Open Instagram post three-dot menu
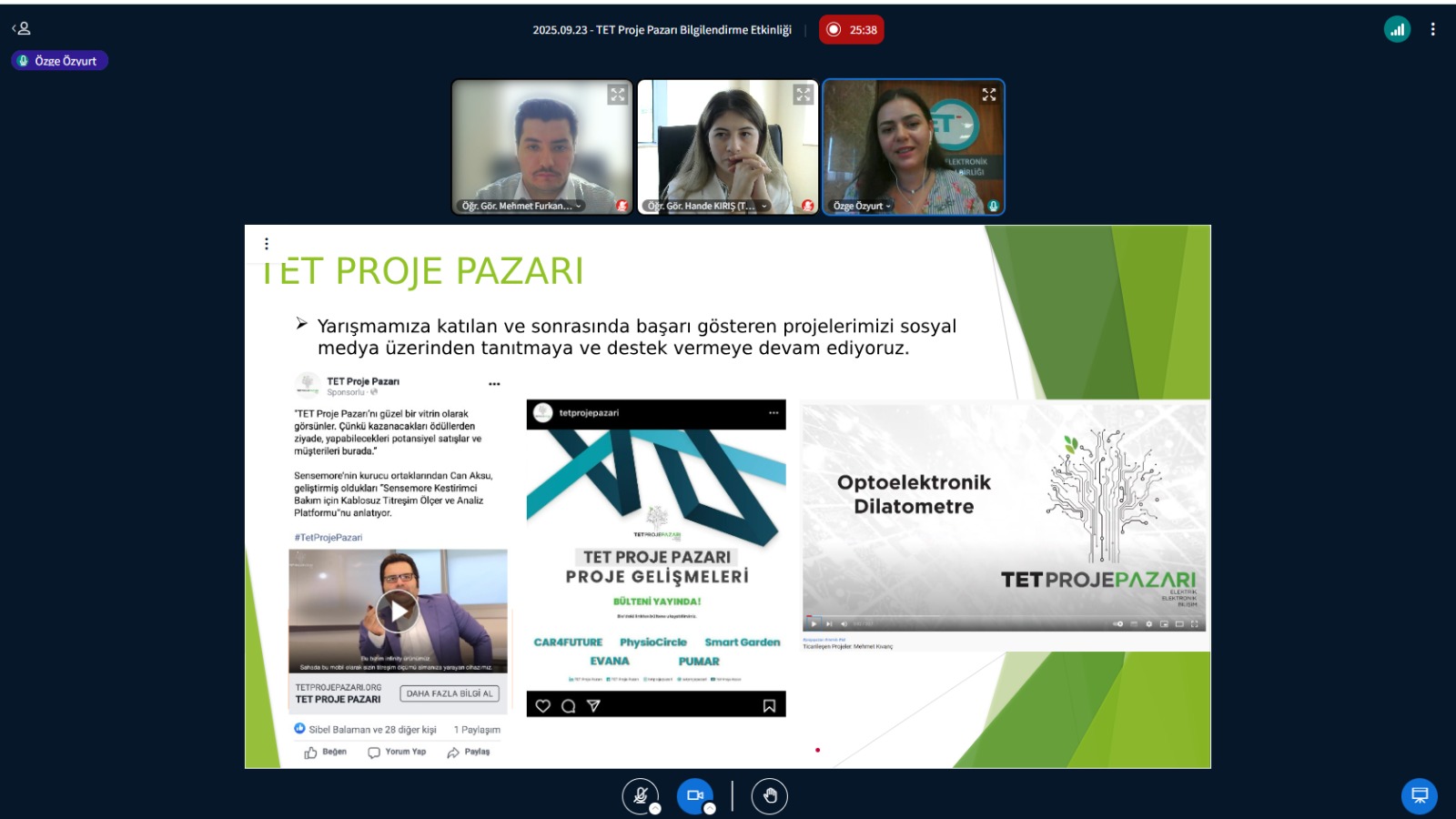Image resolution: width=1456 pixels, height=819 pixels. [x=773, y=413]
